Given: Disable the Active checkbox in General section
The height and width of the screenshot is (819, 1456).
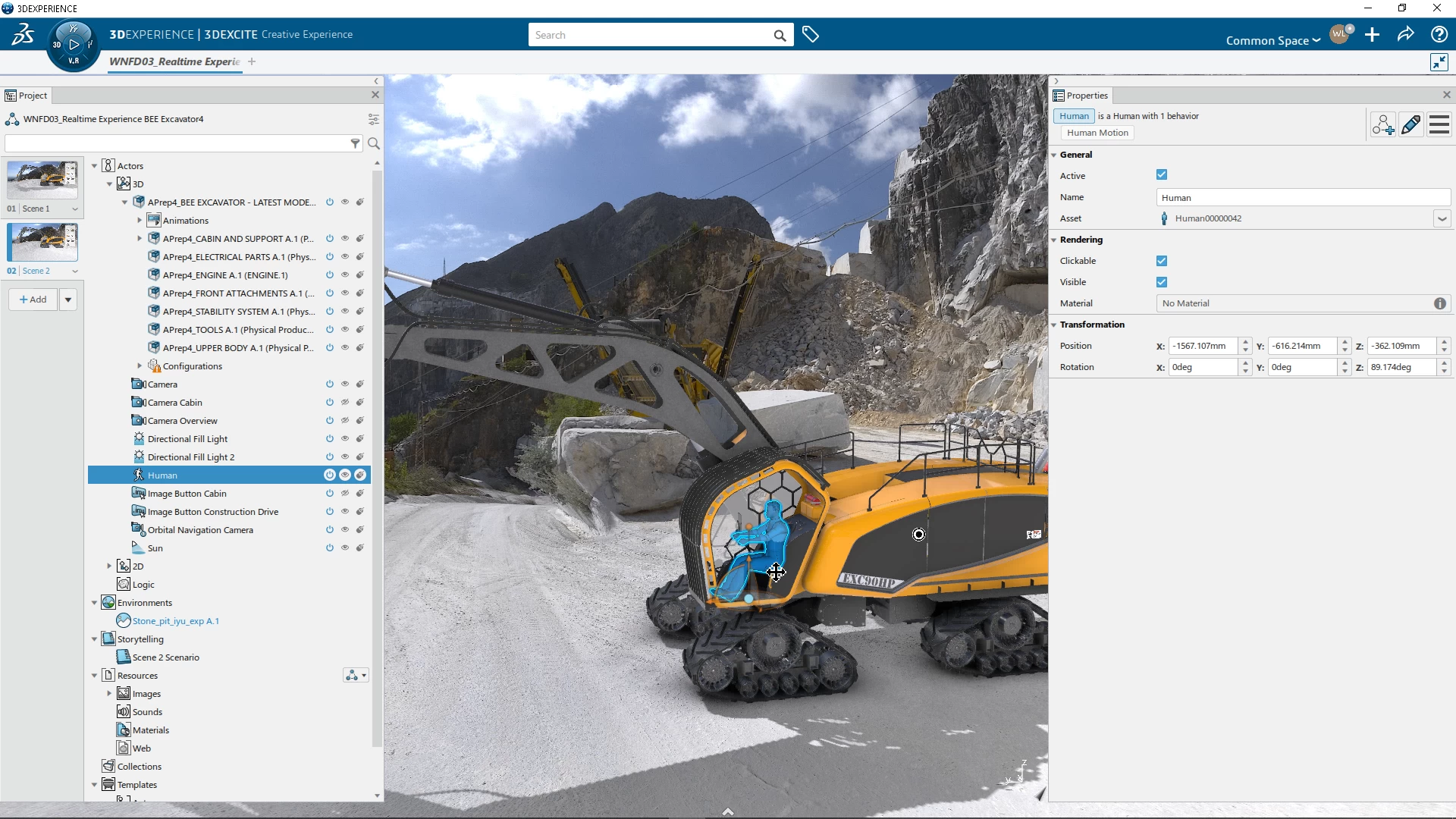Looking at the screenshot, I should tap(1162, 174).
